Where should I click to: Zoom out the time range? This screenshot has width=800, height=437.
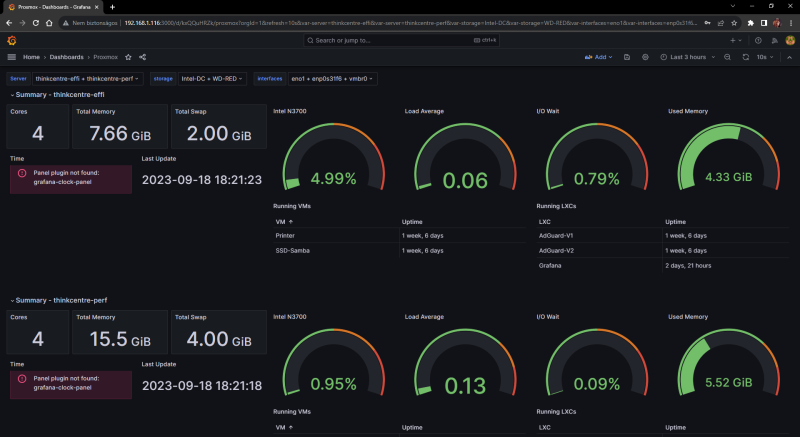click(x=728, y=57)
